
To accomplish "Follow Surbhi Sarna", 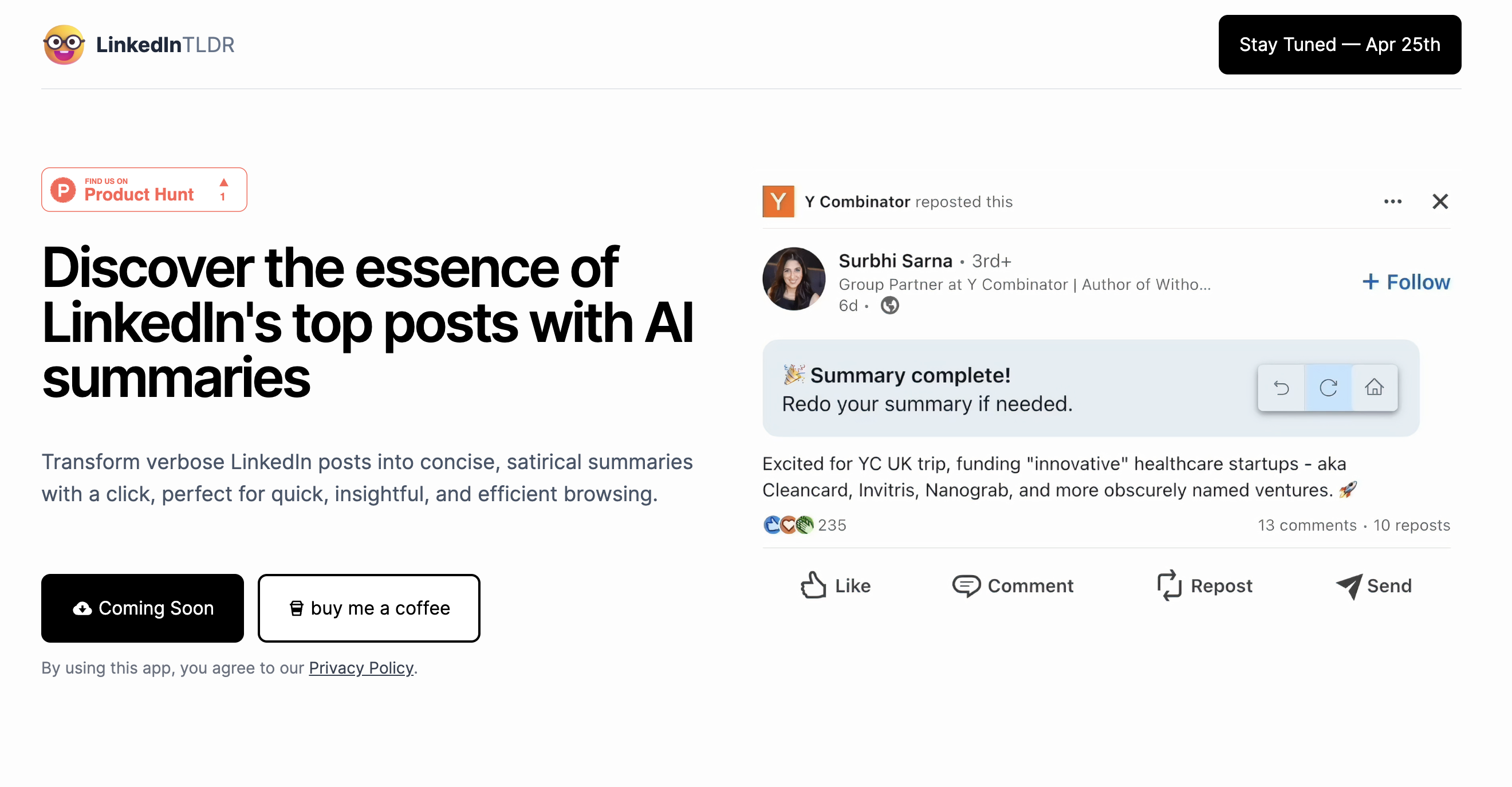I will [1405, 282].
